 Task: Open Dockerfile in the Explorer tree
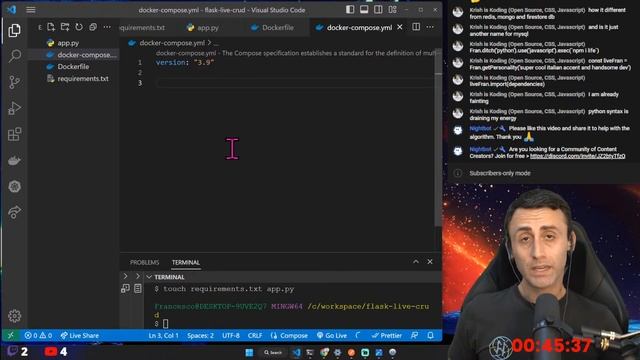(x=73, y=67)
